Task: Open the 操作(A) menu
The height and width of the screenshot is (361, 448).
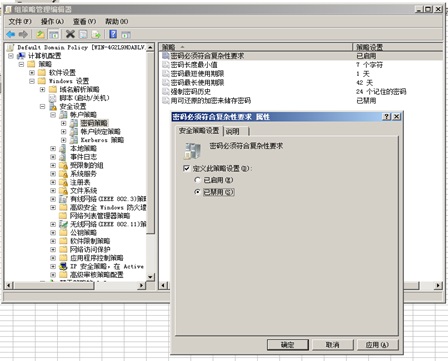Action: (52, 21)
